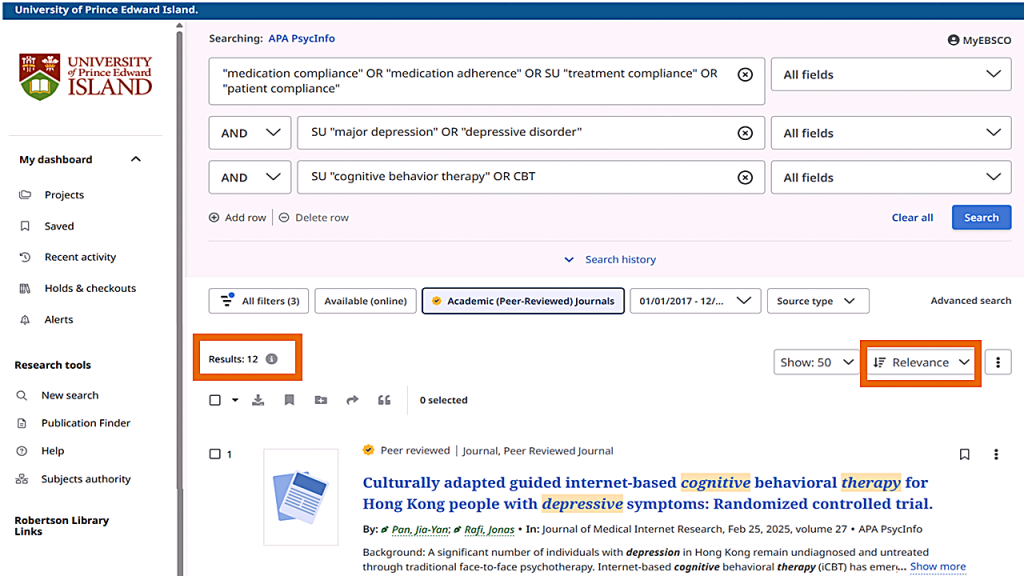This screenshot has height=576, width=1024.
Task: Clear the first search row text
Action: coord(745,74)
